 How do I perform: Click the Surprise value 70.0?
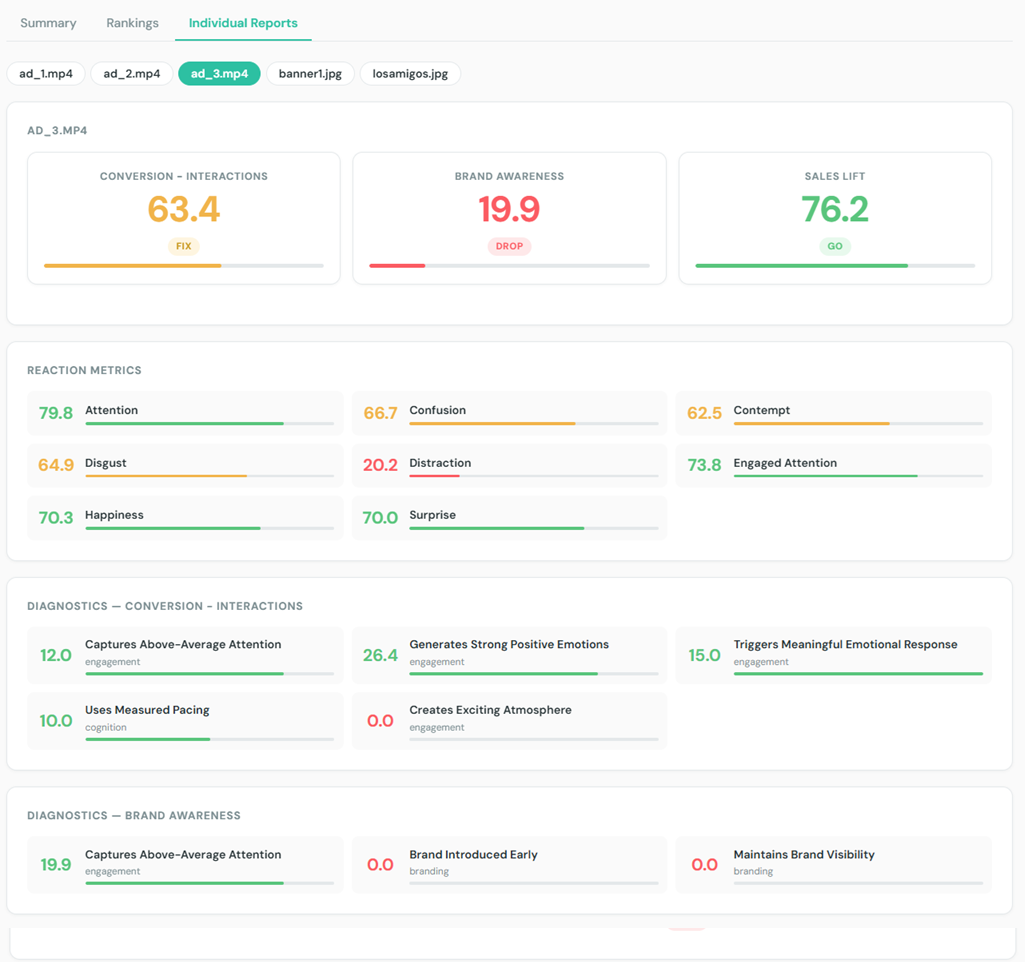tap(380, 518)
